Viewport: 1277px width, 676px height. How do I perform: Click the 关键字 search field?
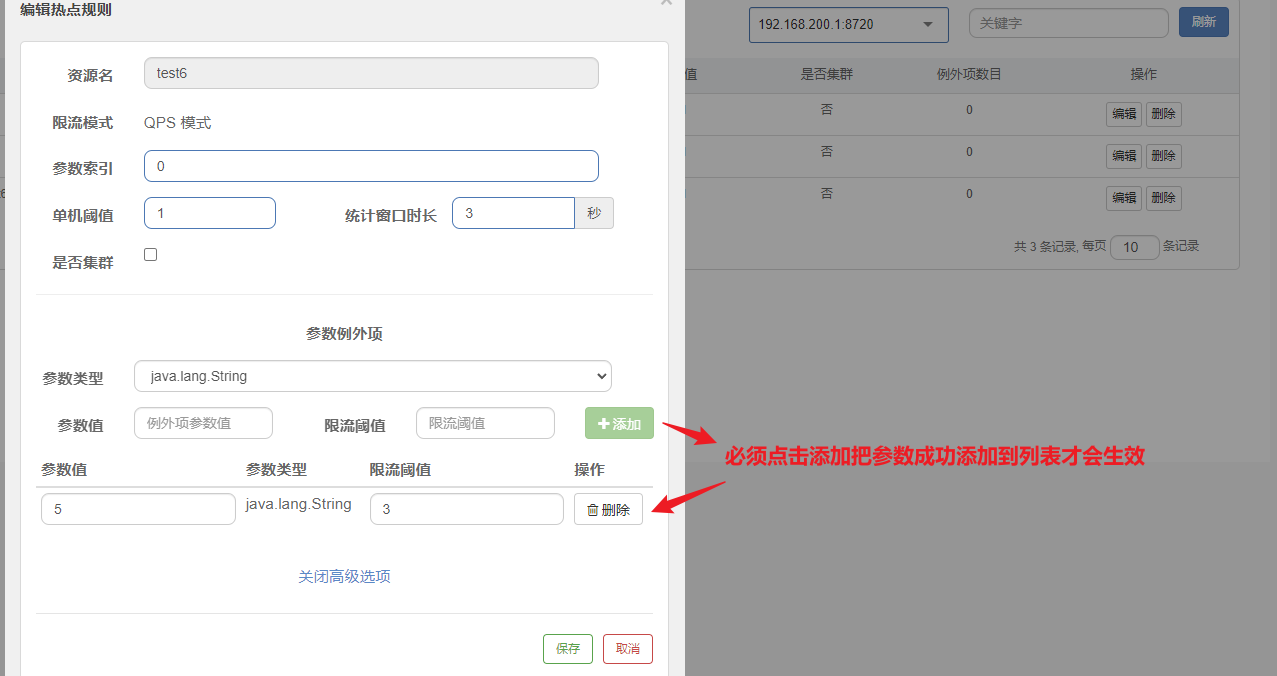1068,23
